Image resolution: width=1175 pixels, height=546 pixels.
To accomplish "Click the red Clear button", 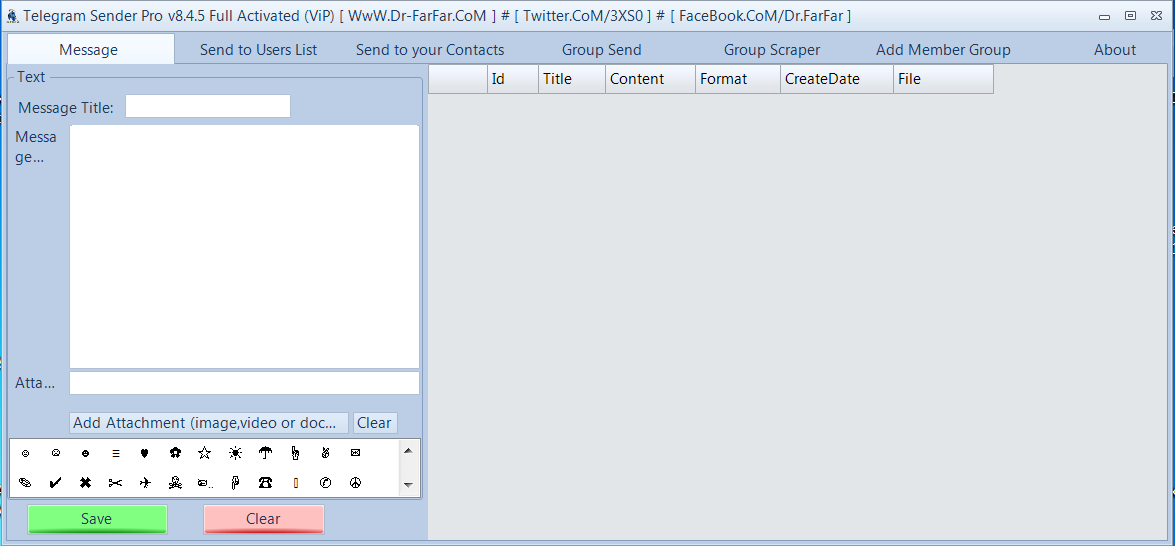I will pos(263,519).
